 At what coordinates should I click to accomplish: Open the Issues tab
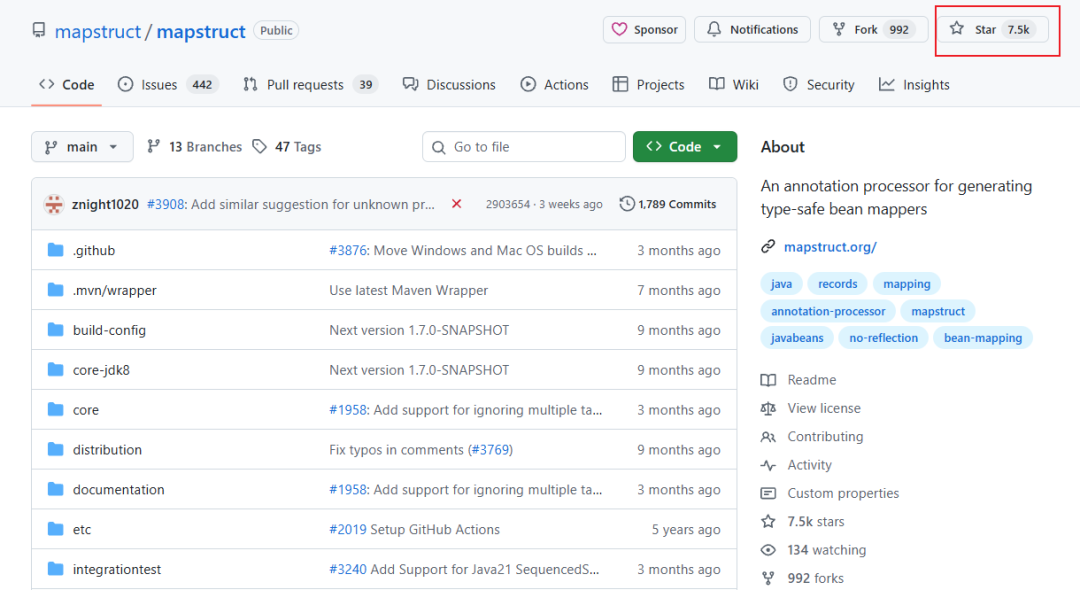point(167,85)
